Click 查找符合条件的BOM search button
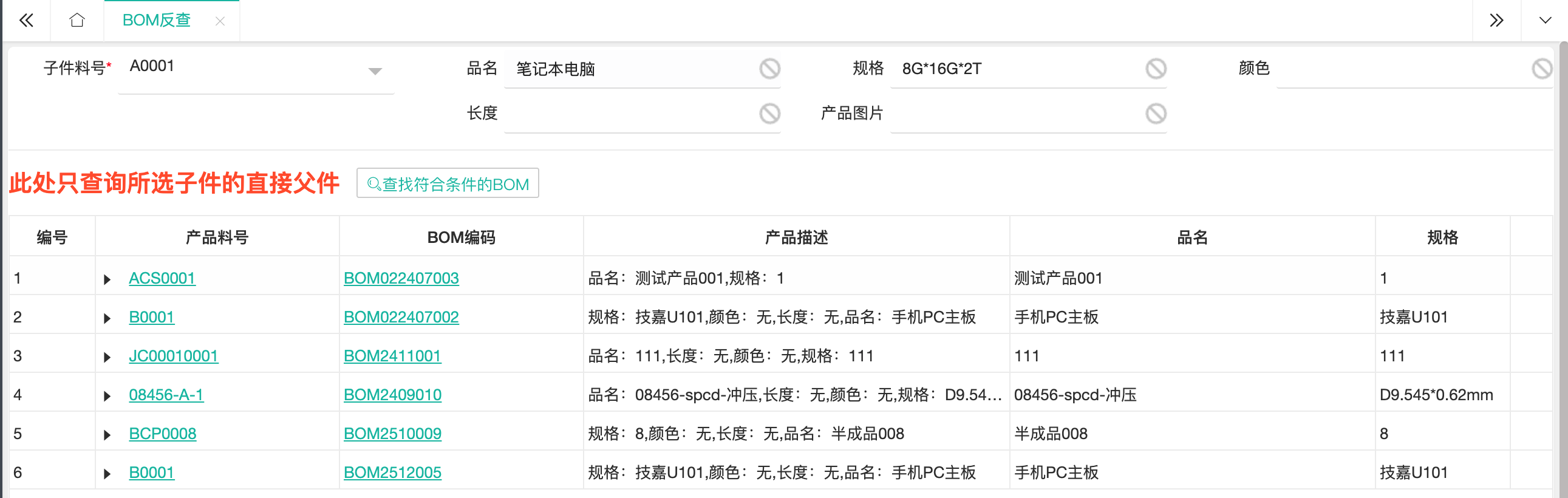 [x=448, y=184]
